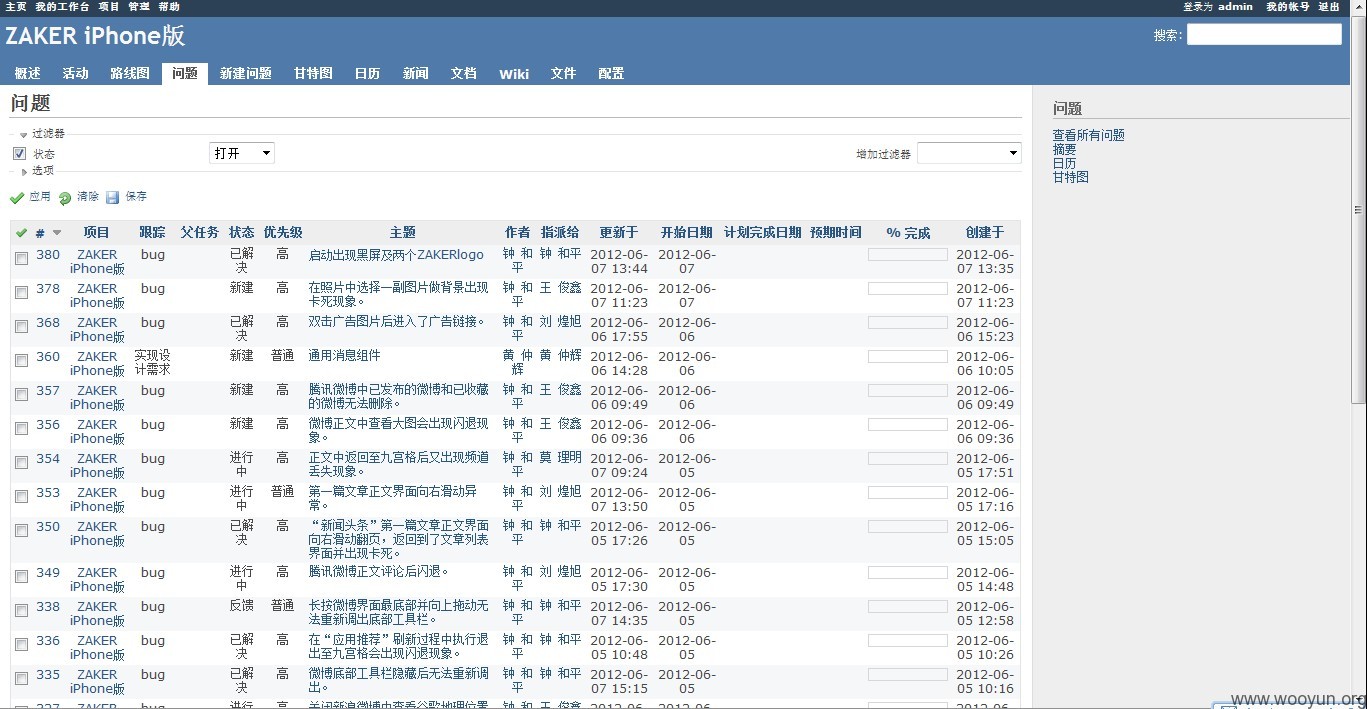The width and height of the screenshot is (1367, 709).
Task: Check the box for issue 336
Action: click(x=21, y=644)
